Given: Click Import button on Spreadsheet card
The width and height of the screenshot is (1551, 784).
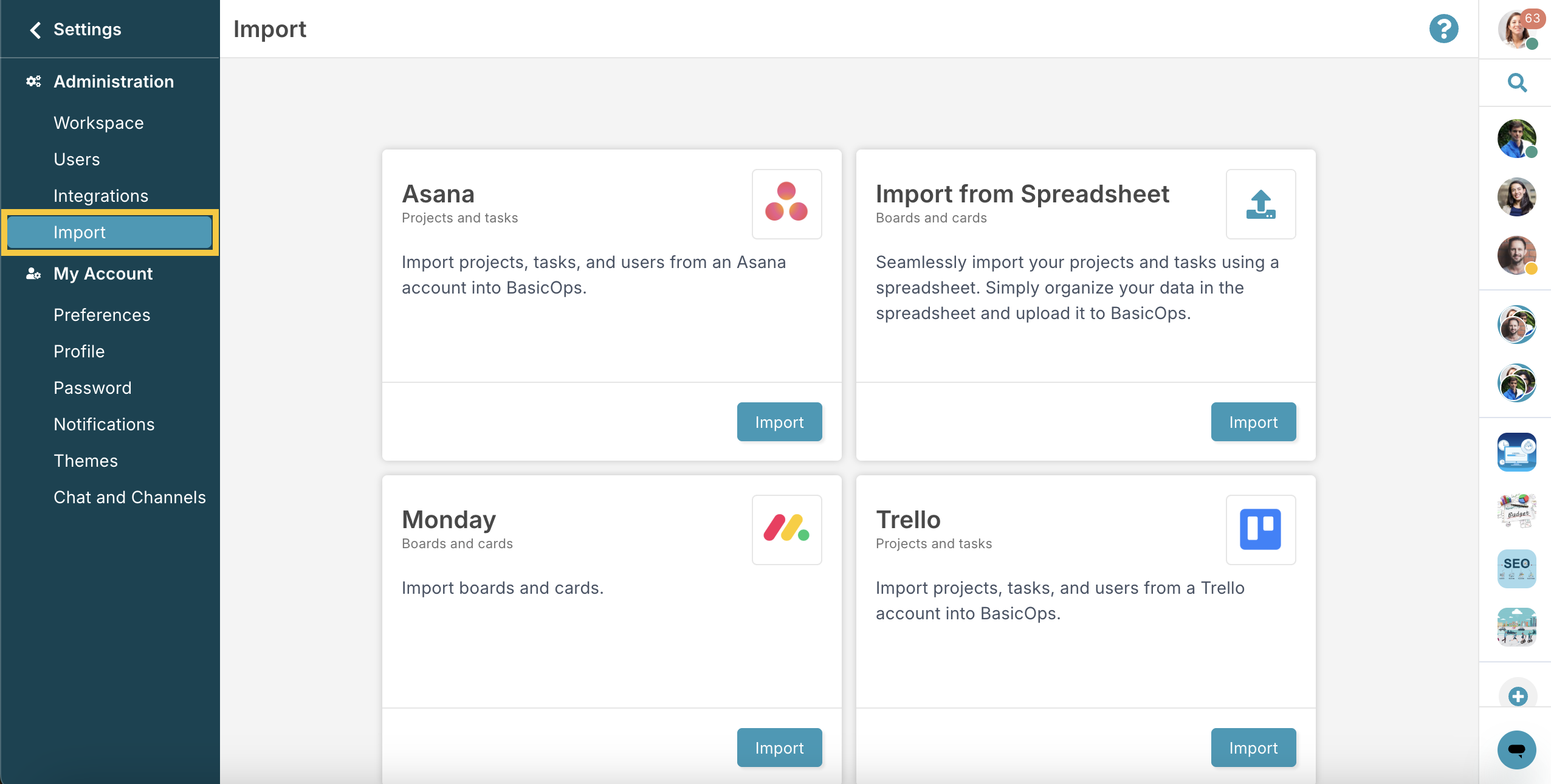Looking at the screenshot, I should (1253, 422).
